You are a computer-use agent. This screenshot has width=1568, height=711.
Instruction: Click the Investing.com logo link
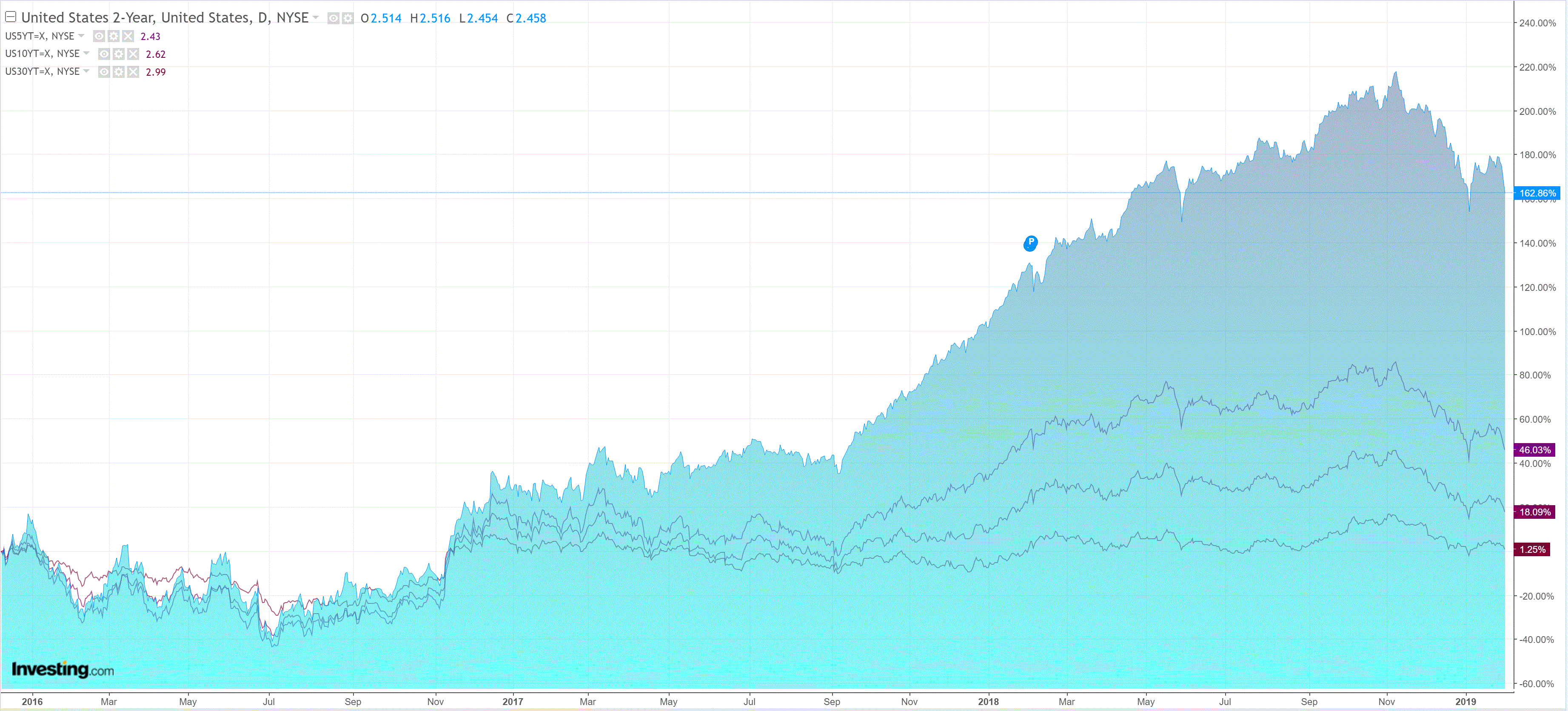click(62, 670)
